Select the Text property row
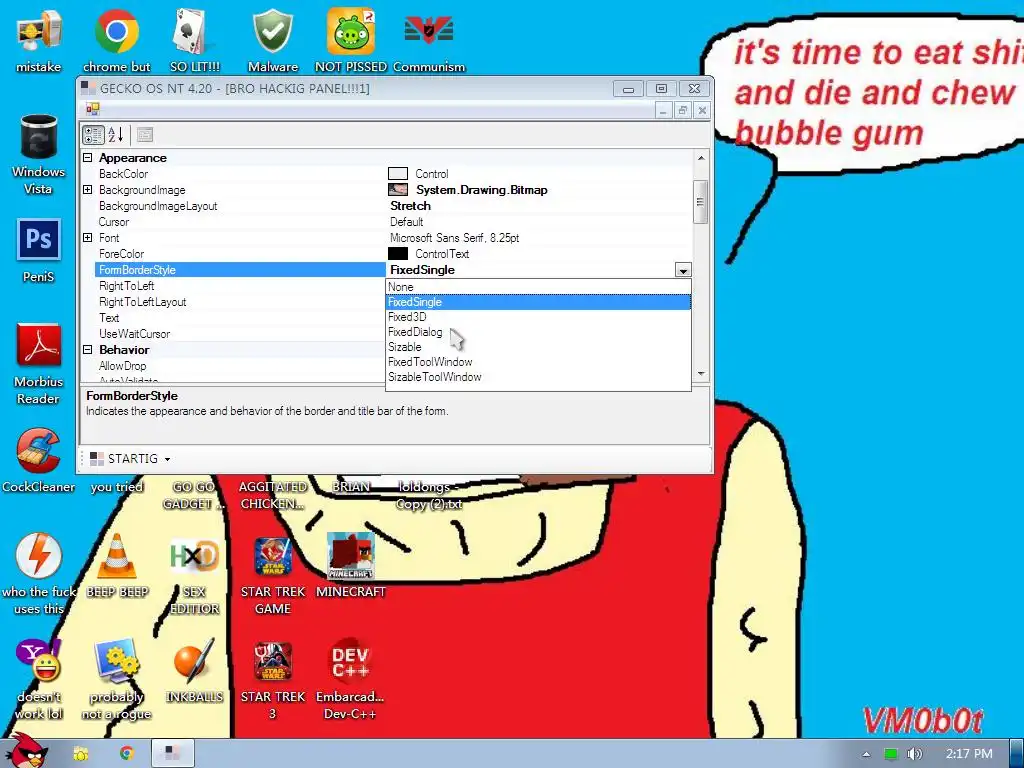The image size is (1024, 768). 240,317
